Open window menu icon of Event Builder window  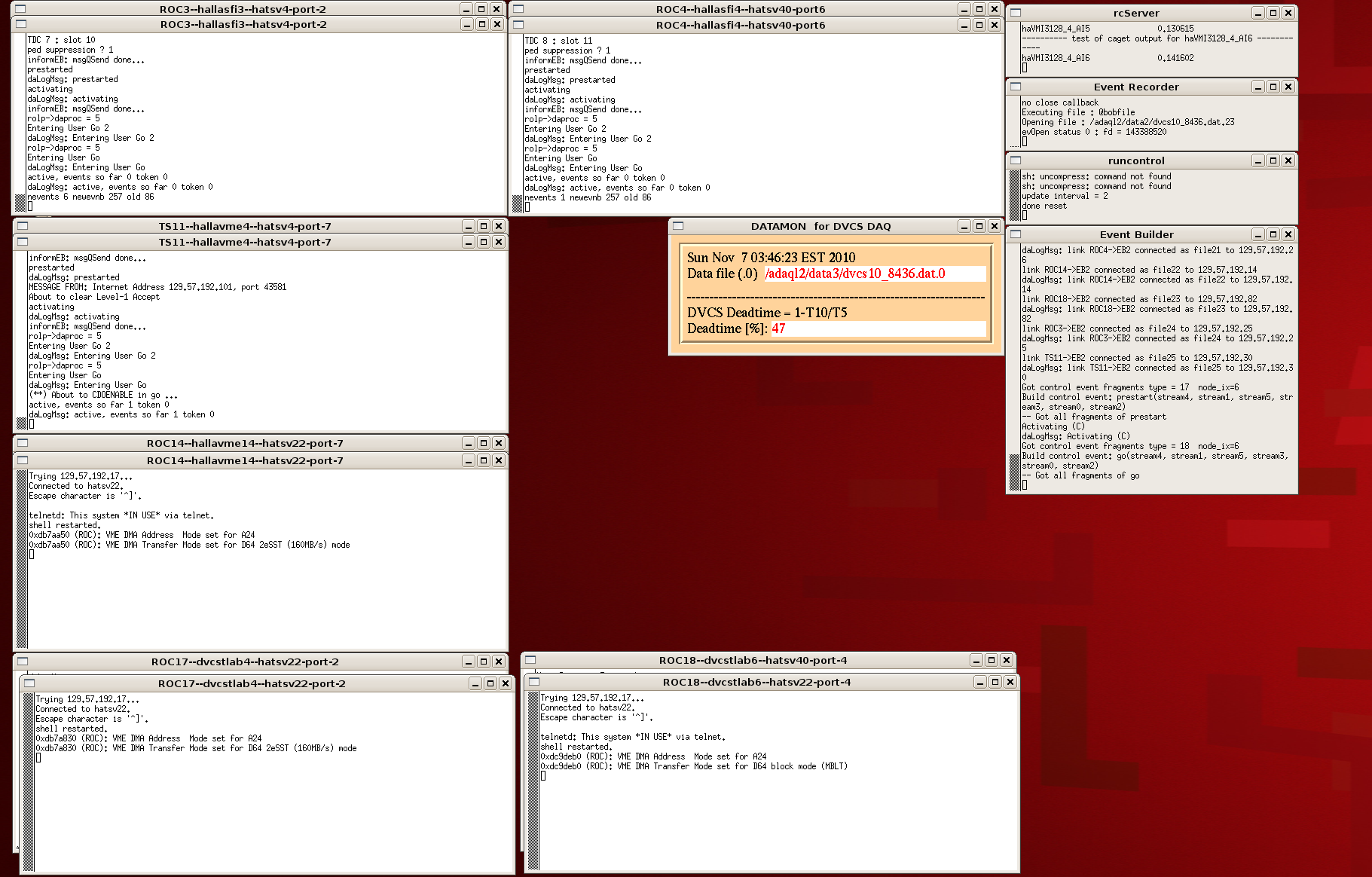[1016, 234]
